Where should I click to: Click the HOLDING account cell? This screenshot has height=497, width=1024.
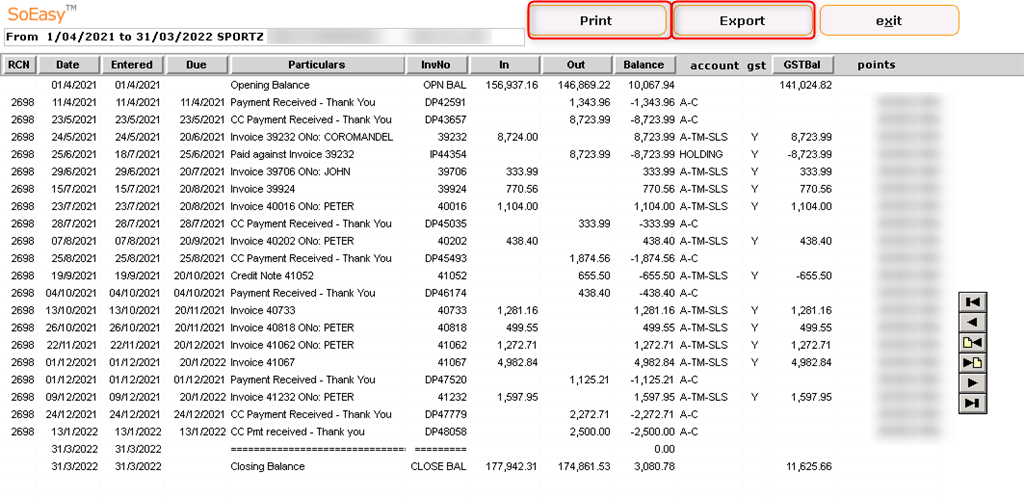[x=701, y=154]
